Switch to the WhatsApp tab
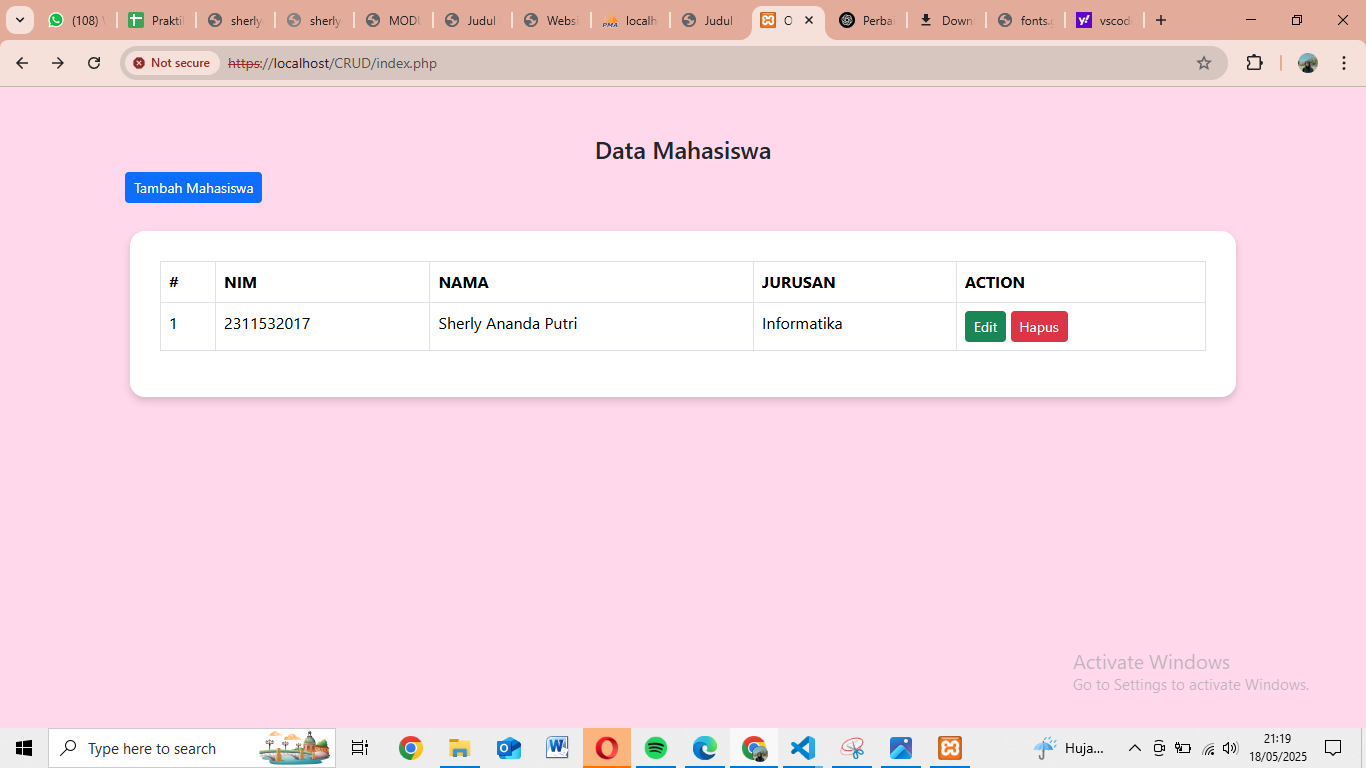Screen dimensions: 1366x768 click(76, 20)
